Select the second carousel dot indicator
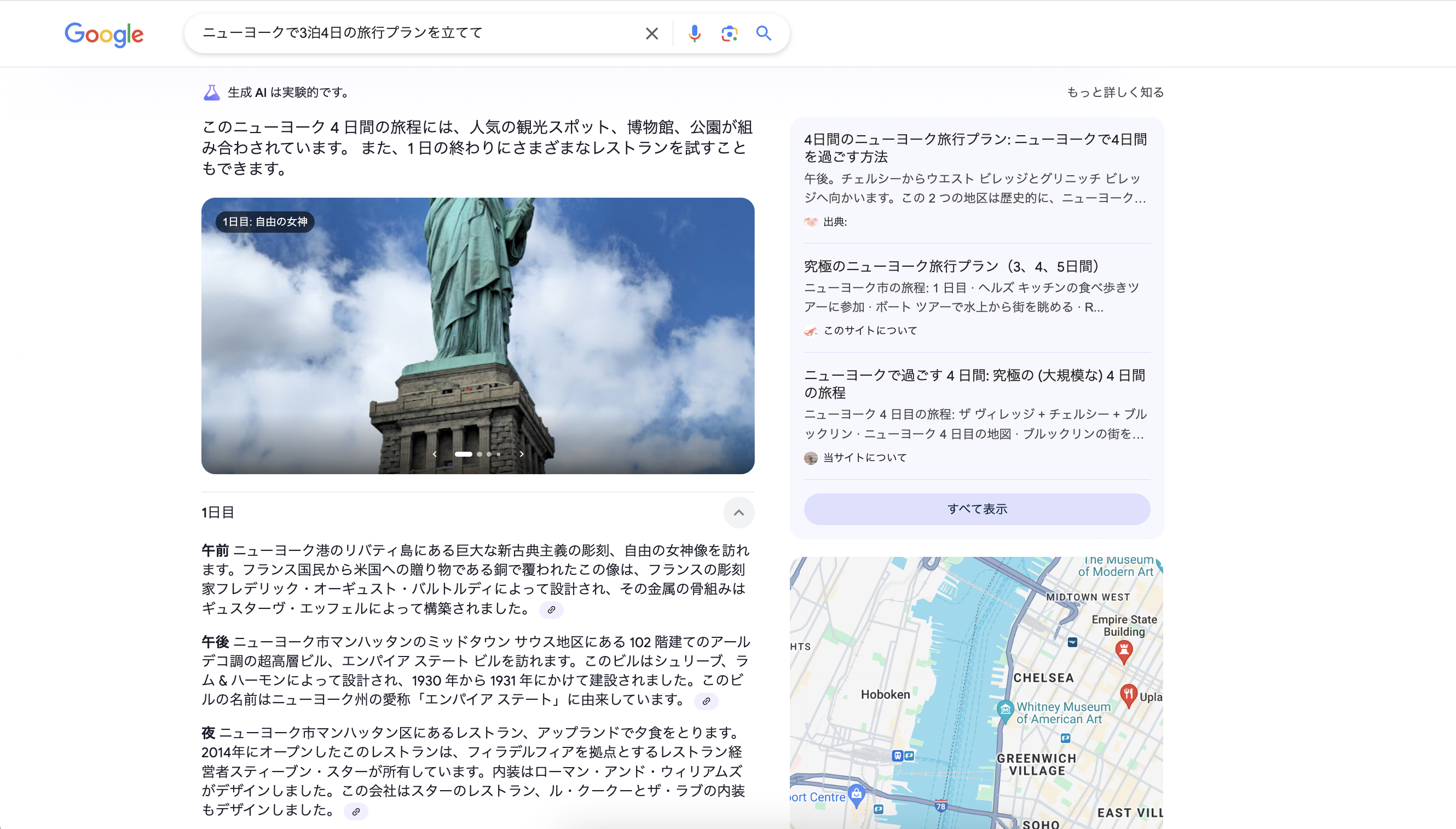1456x829 pixels. coord(479,454)
